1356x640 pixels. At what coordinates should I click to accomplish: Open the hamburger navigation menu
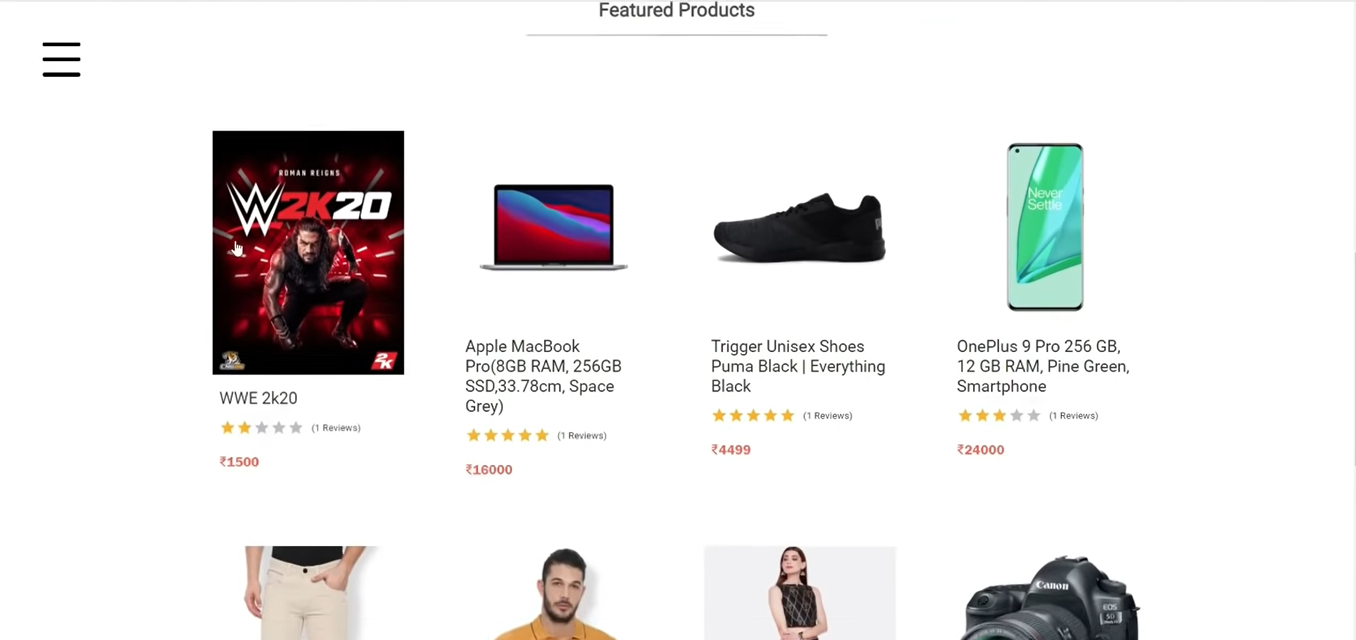(x=61, y=60)
